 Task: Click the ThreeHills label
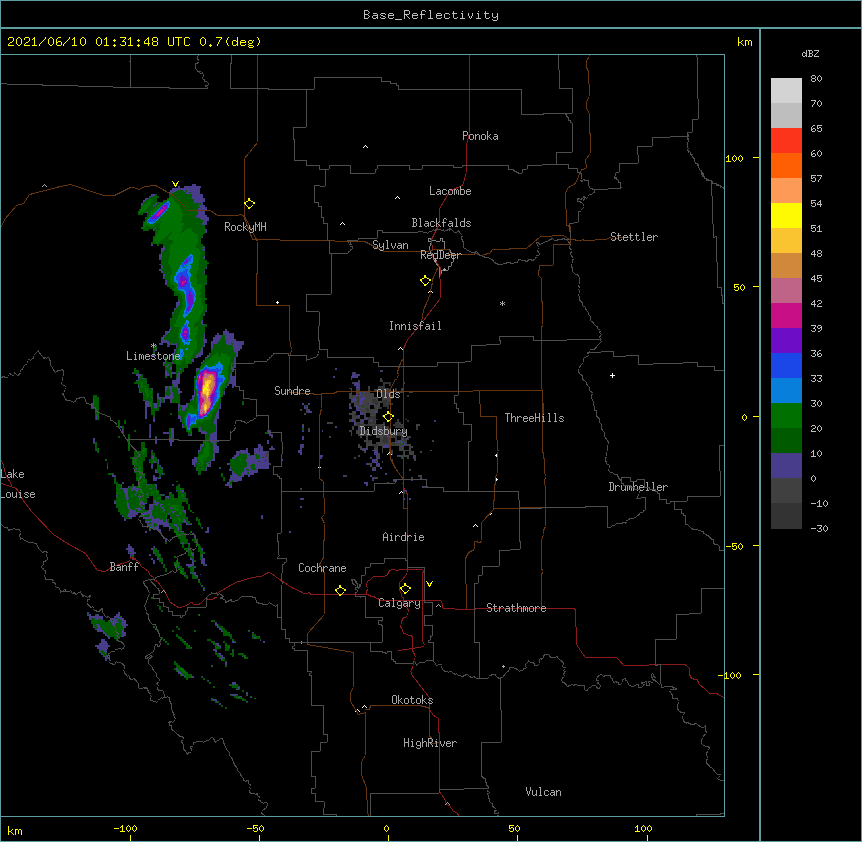tap(535, 418)
